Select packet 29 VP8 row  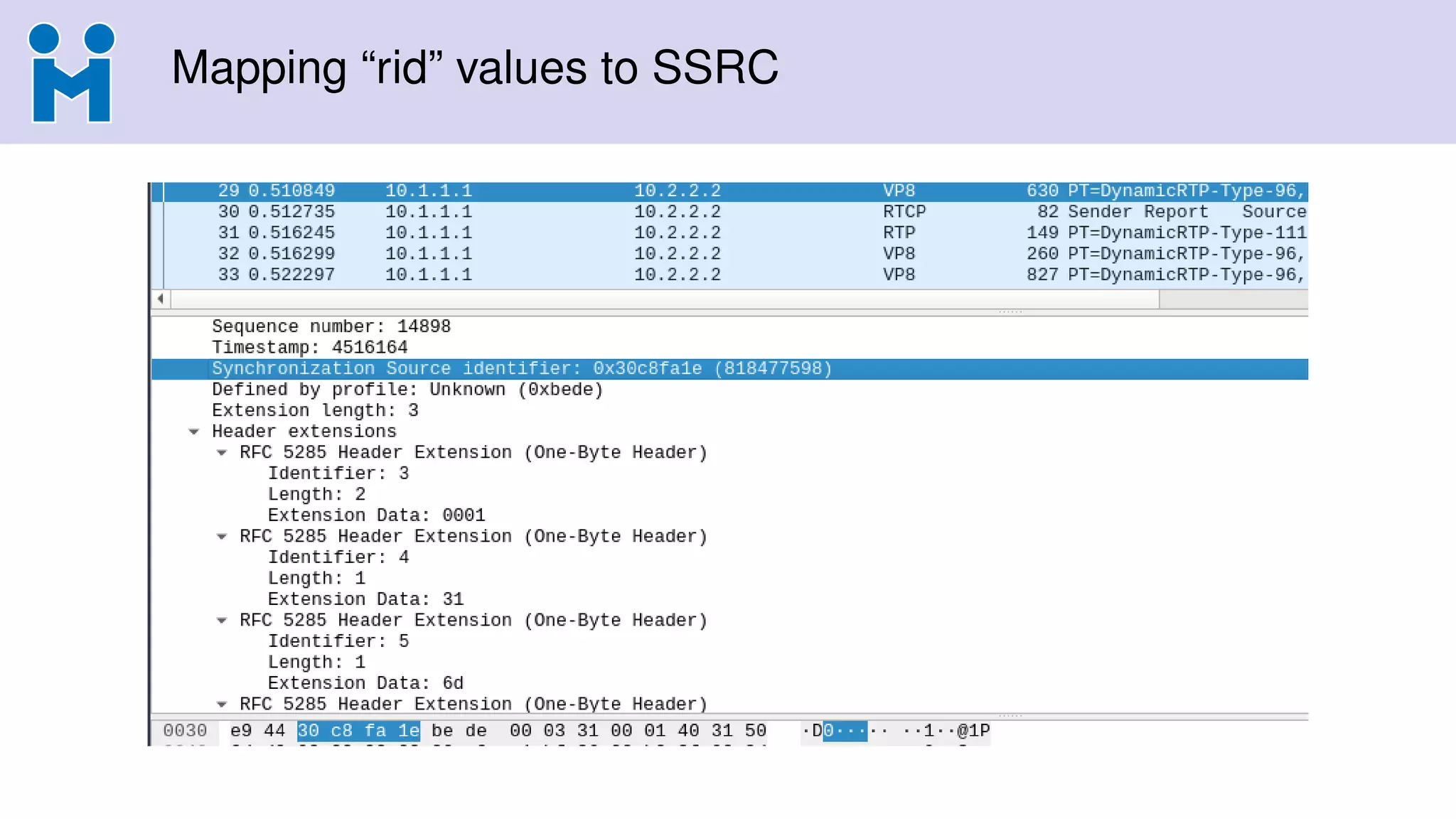coord(729,191)
